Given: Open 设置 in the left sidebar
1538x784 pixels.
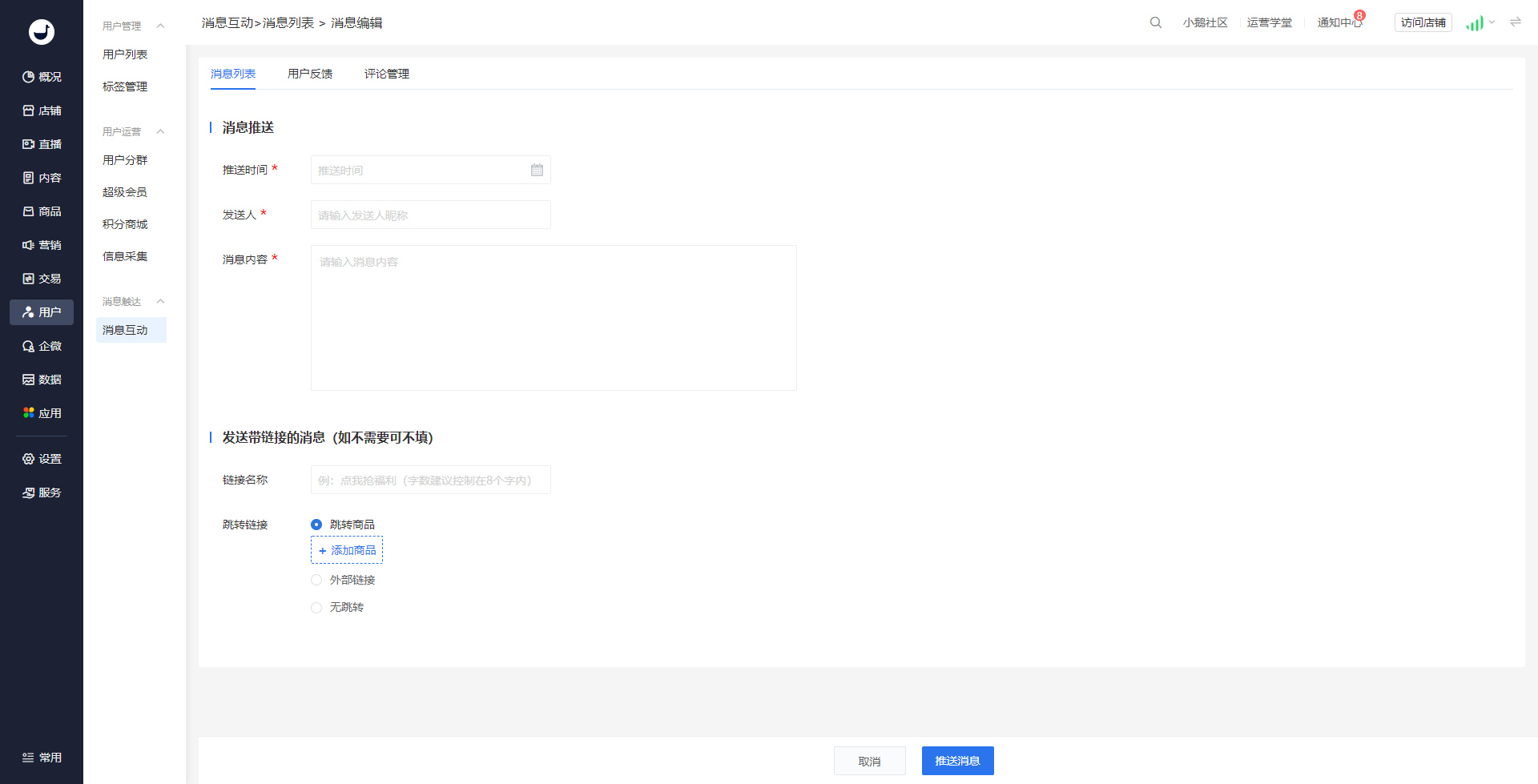Looking at the screenshot, I should pos(42,459).
